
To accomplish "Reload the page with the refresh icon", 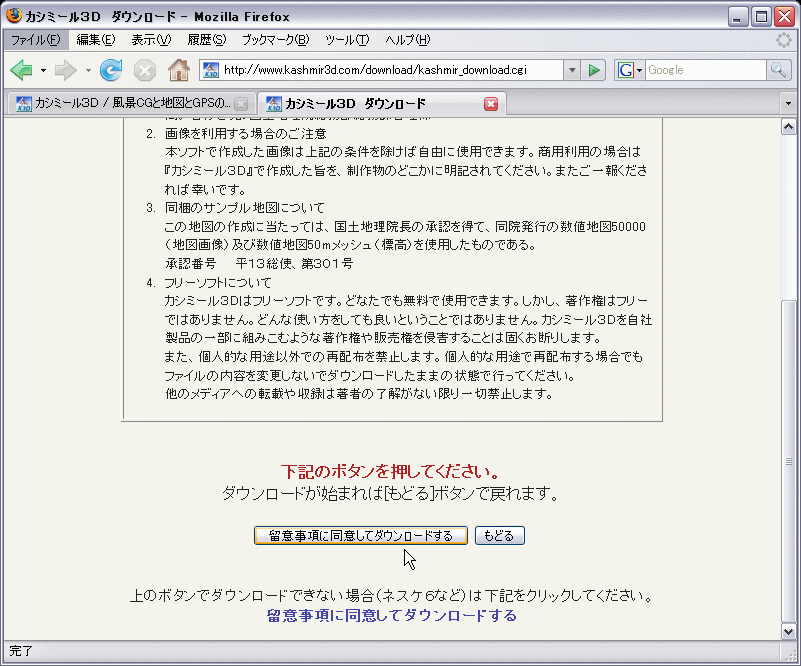I will pos(111,70).
